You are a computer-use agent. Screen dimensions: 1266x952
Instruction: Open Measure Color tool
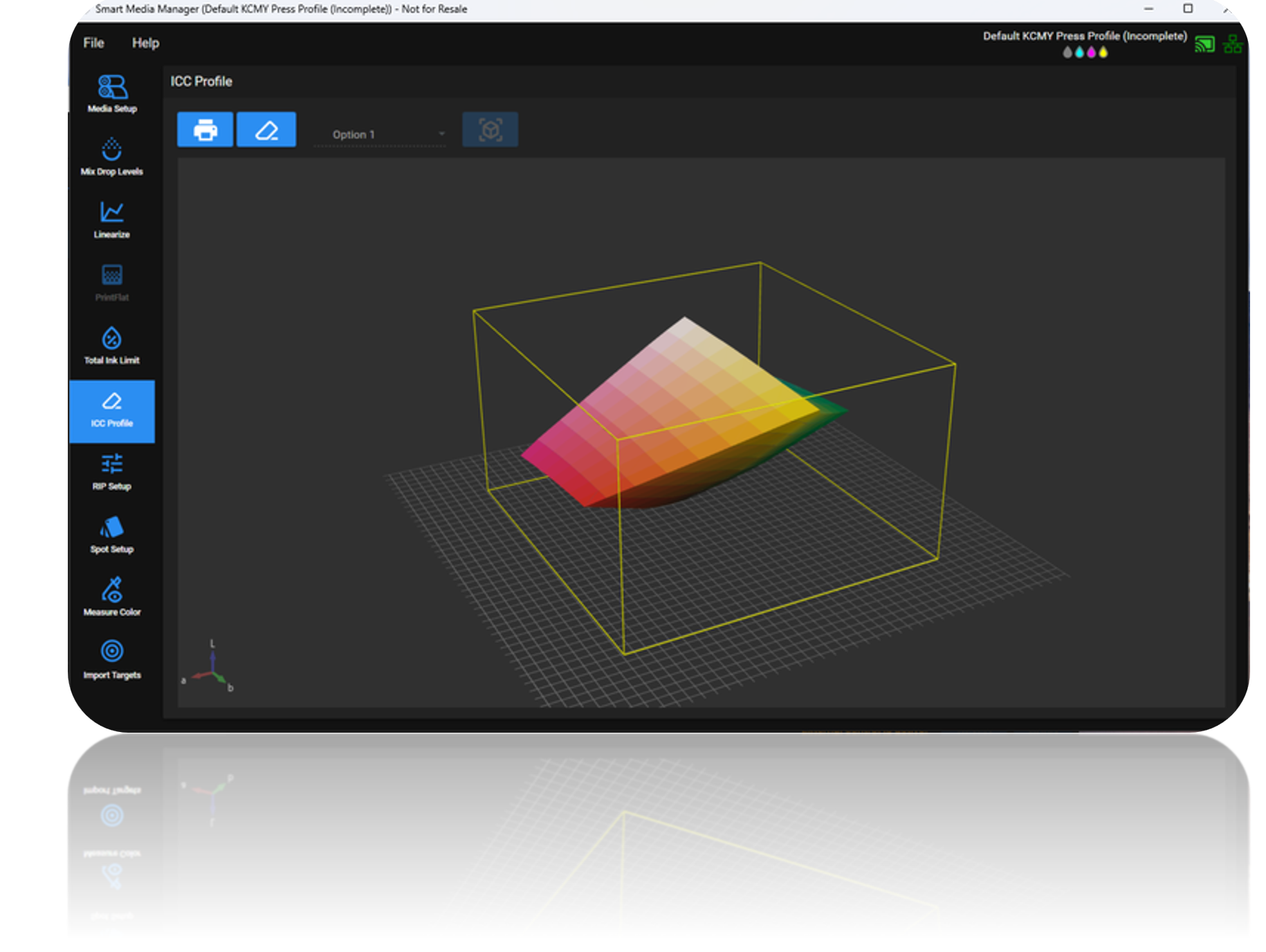[x=112, y=598]
